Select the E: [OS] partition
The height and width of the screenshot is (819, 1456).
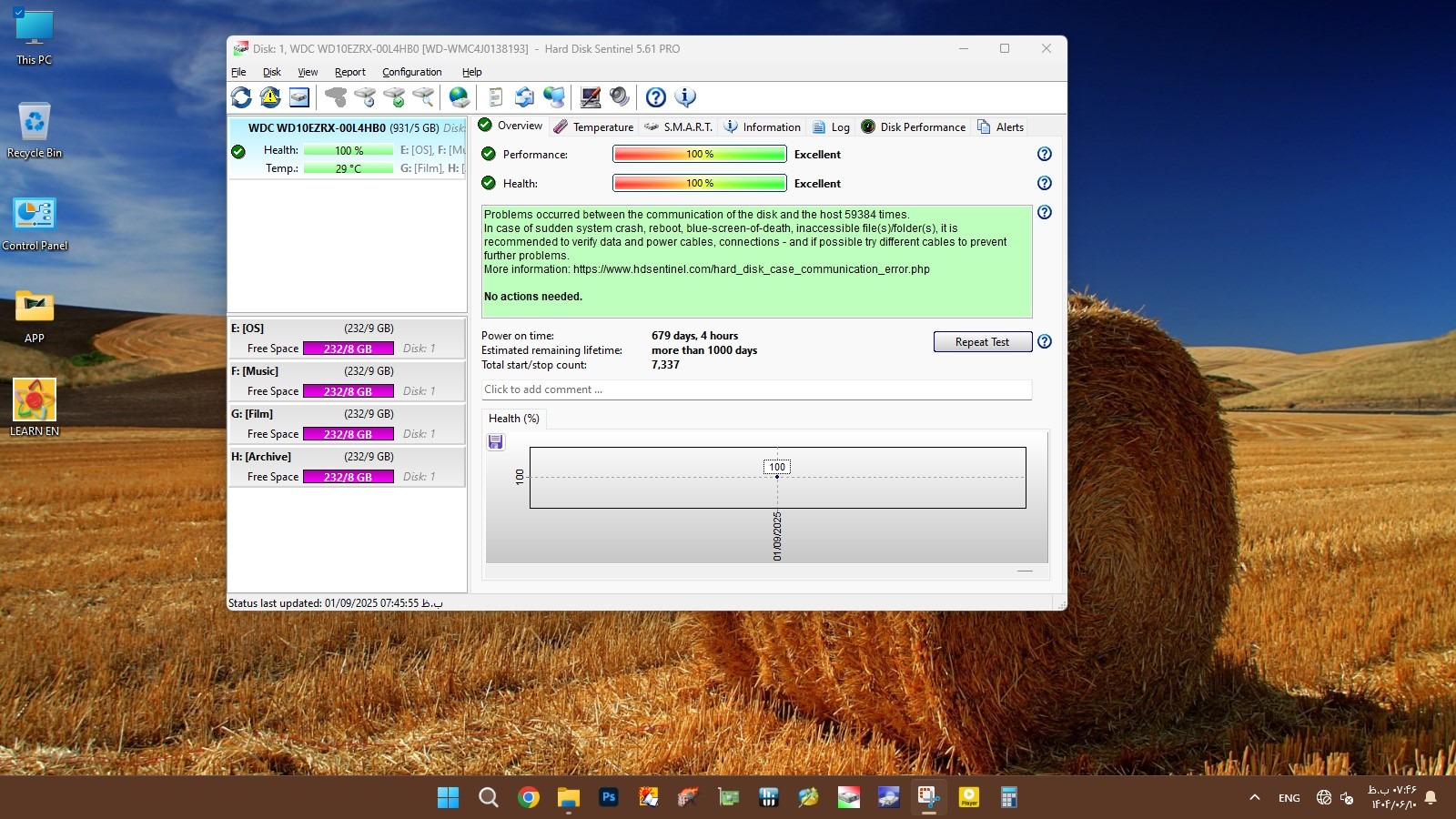[x=347, y=338]
